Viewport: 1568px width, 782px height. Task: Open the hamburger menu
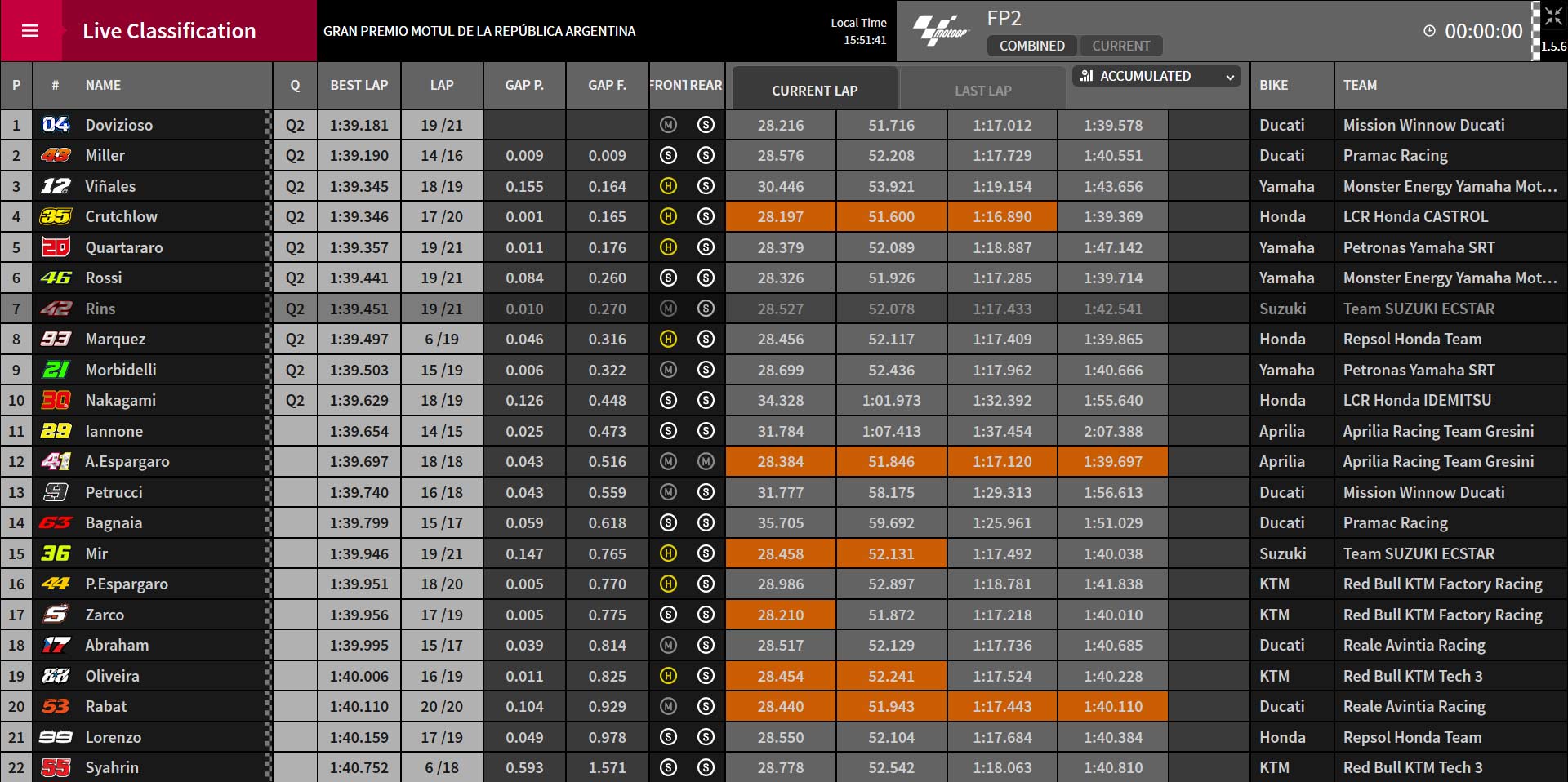[x=30, y=31]
